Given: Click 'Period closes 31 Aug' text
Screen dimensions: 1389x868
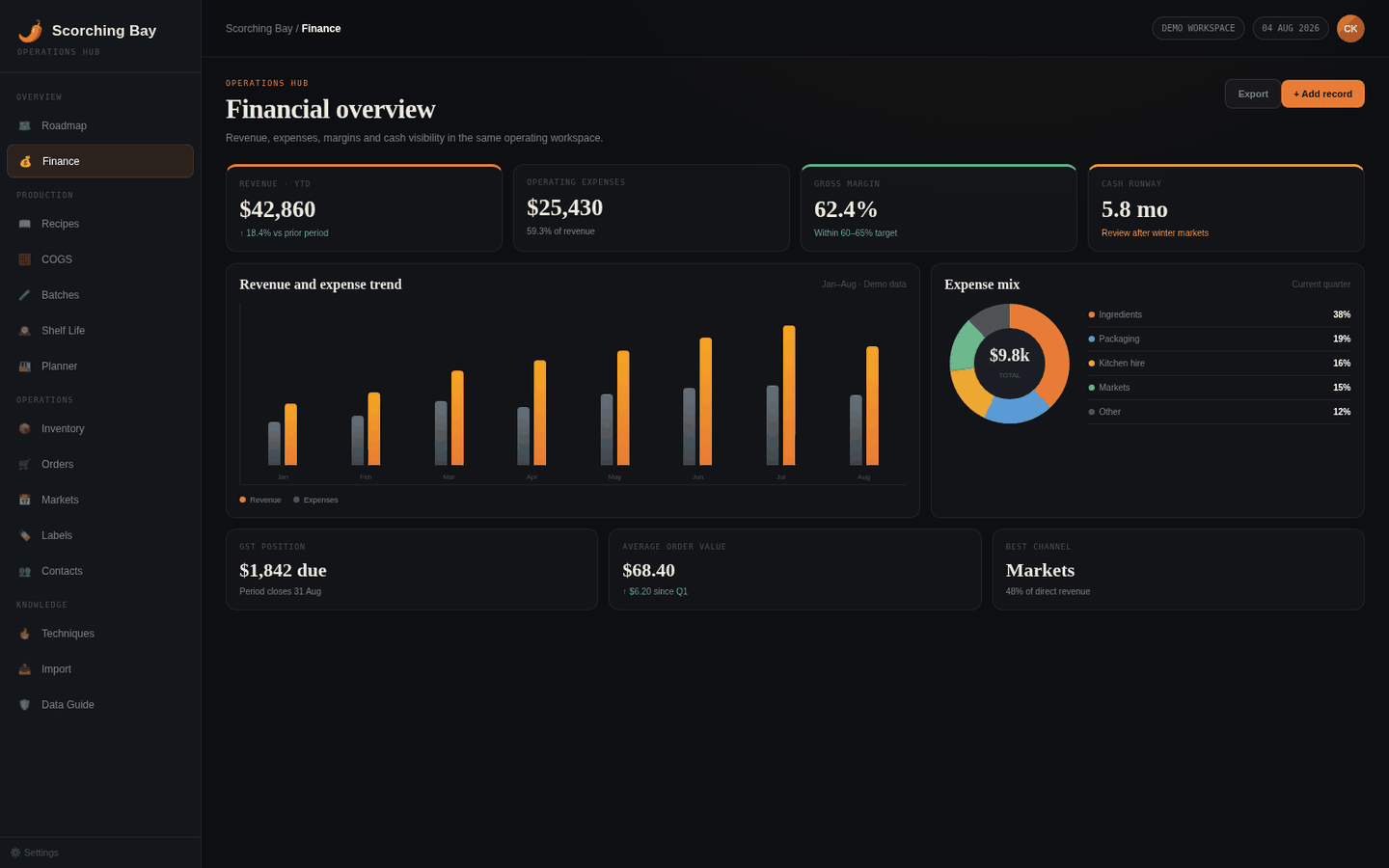Looking at the screenshot, I should [x=281, y=592].
